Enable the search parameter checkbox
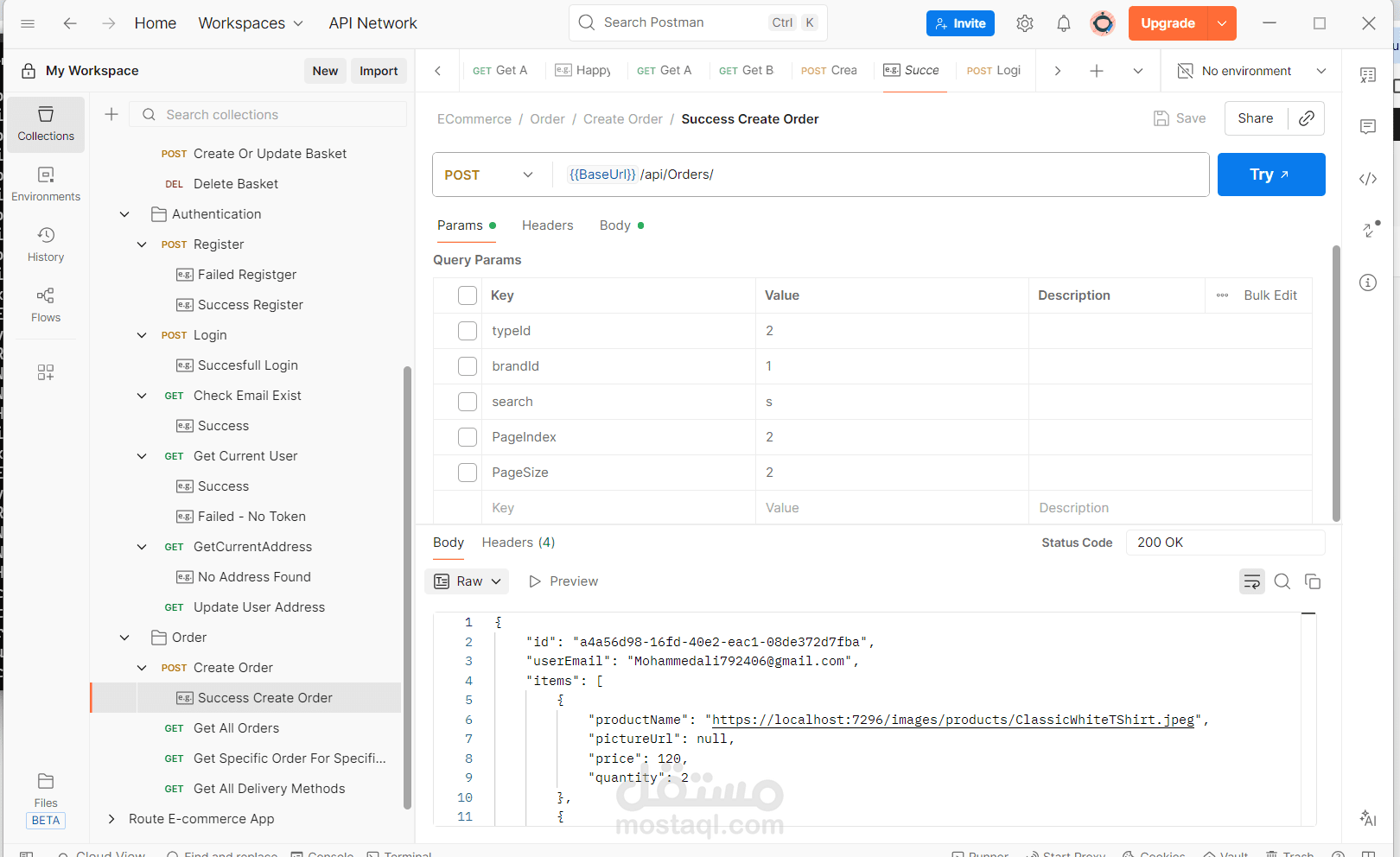The width and height of the screenshot is (1400, 857). [468, 402]
